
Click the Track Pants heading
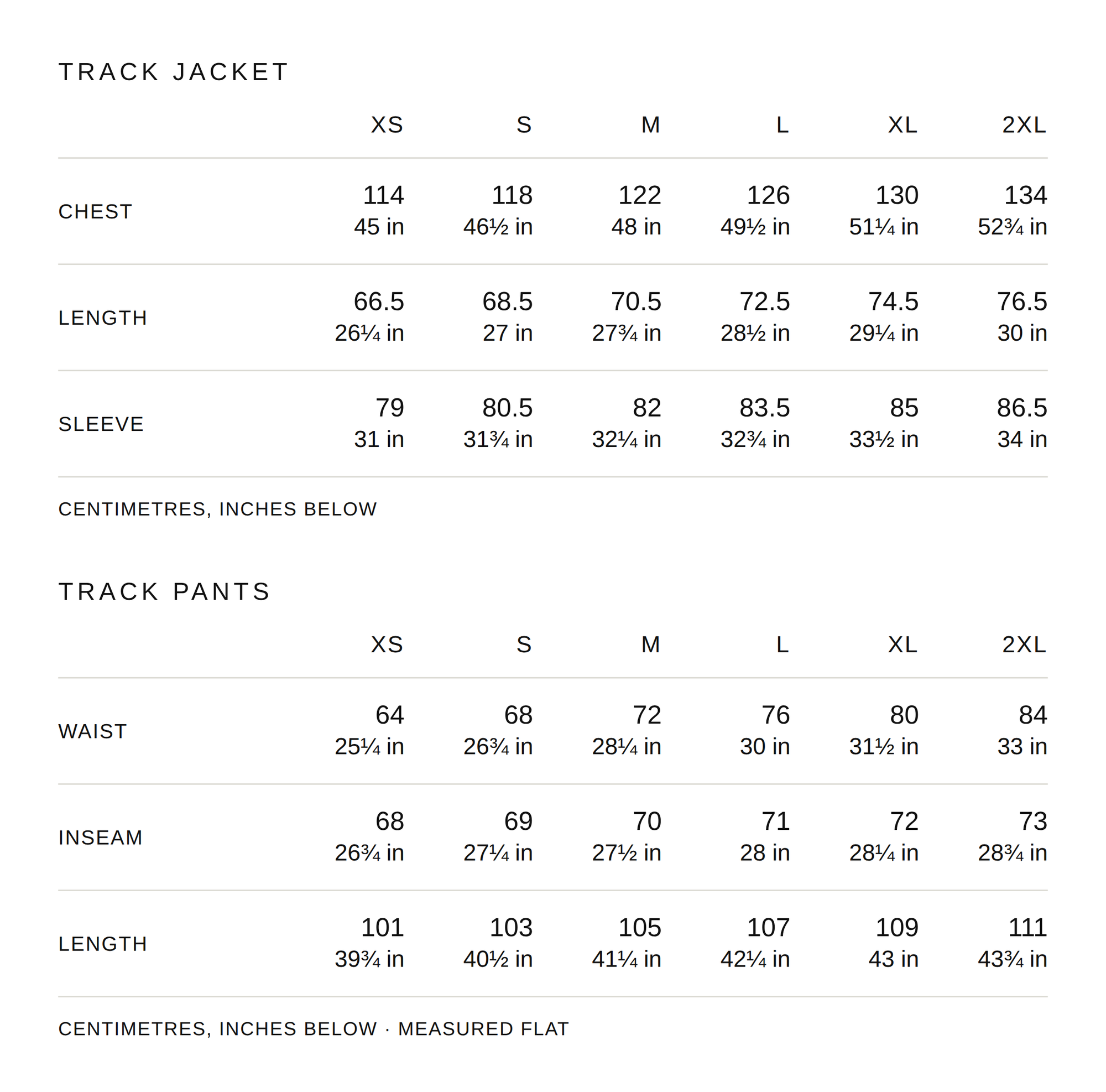tap(164, 591)
